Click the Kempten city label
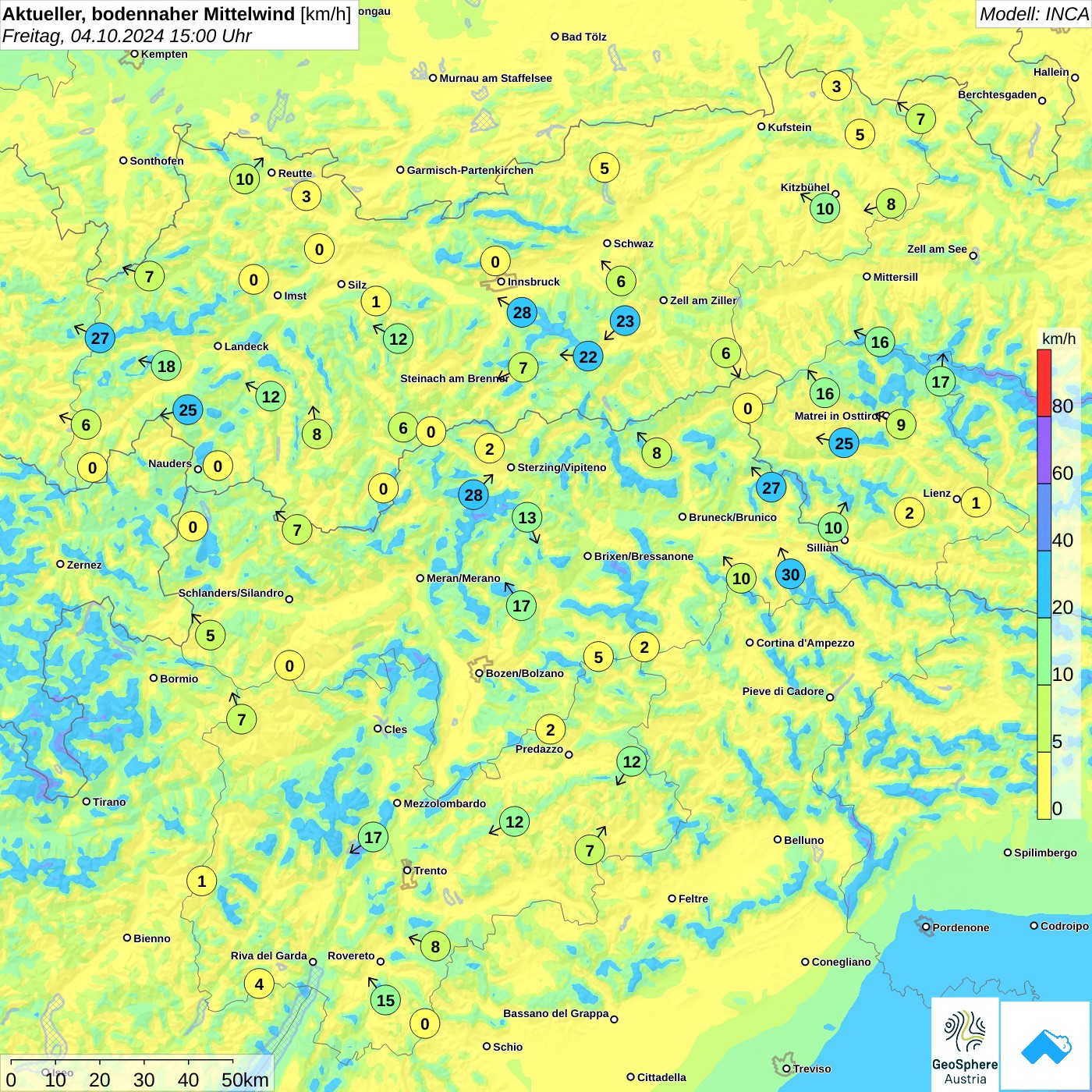The width and height of the screenshot is (1092, 1092). 164,54
